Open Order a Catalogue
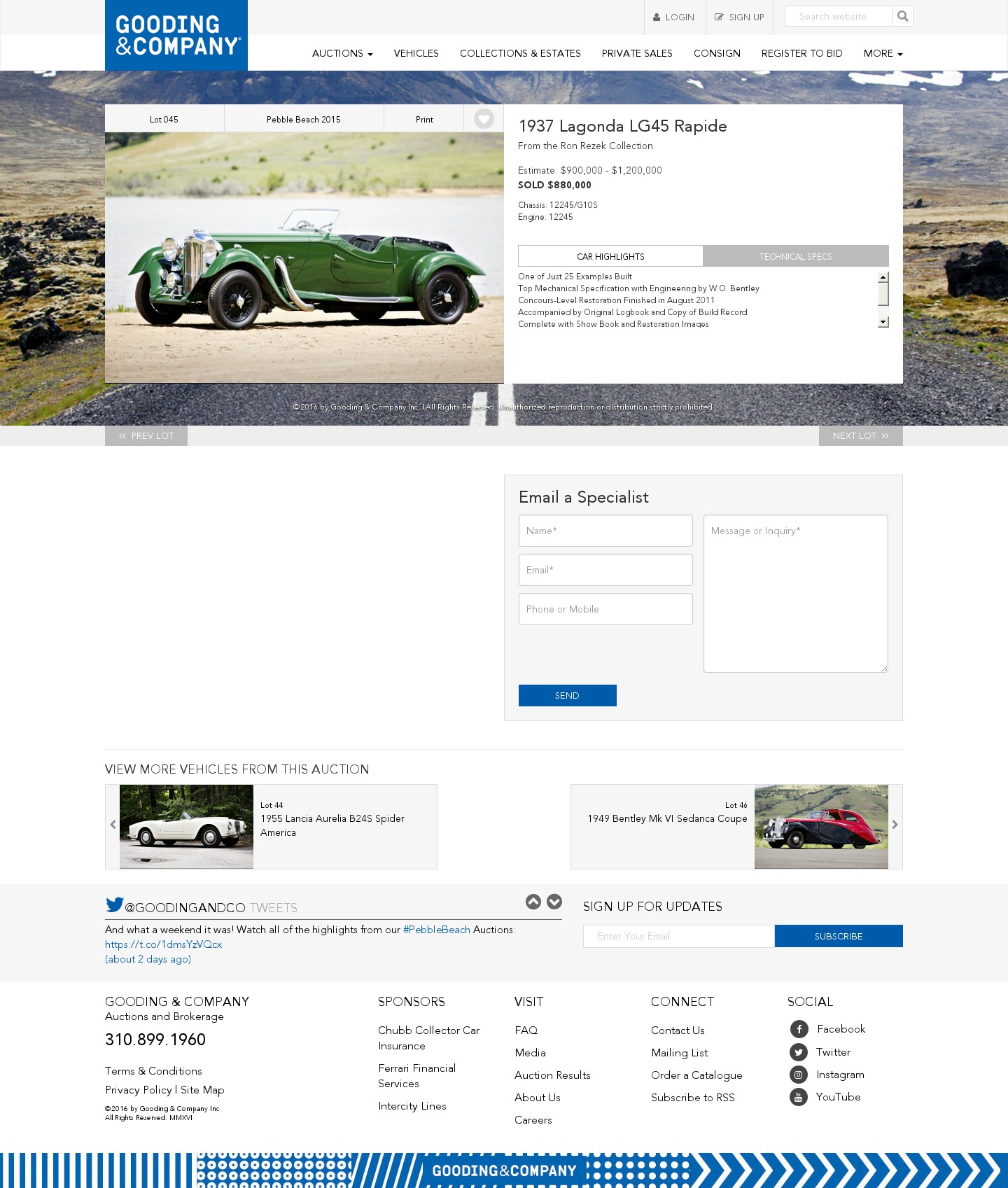The height and width of the screenshot is (1188, 1008). click(696, 1075)
